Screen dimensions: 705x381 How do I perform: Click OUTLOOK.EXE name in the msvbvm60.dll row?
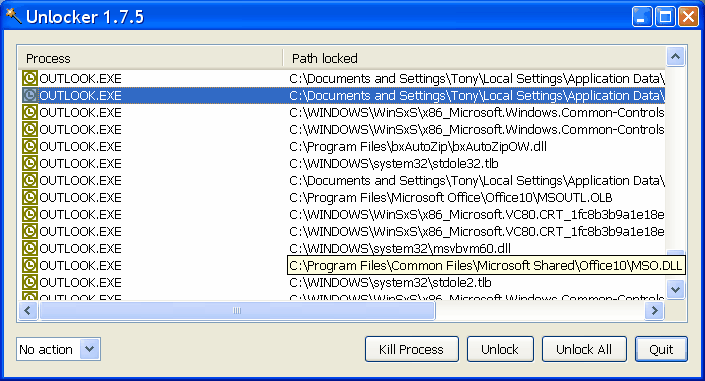[x=80, y=249]
